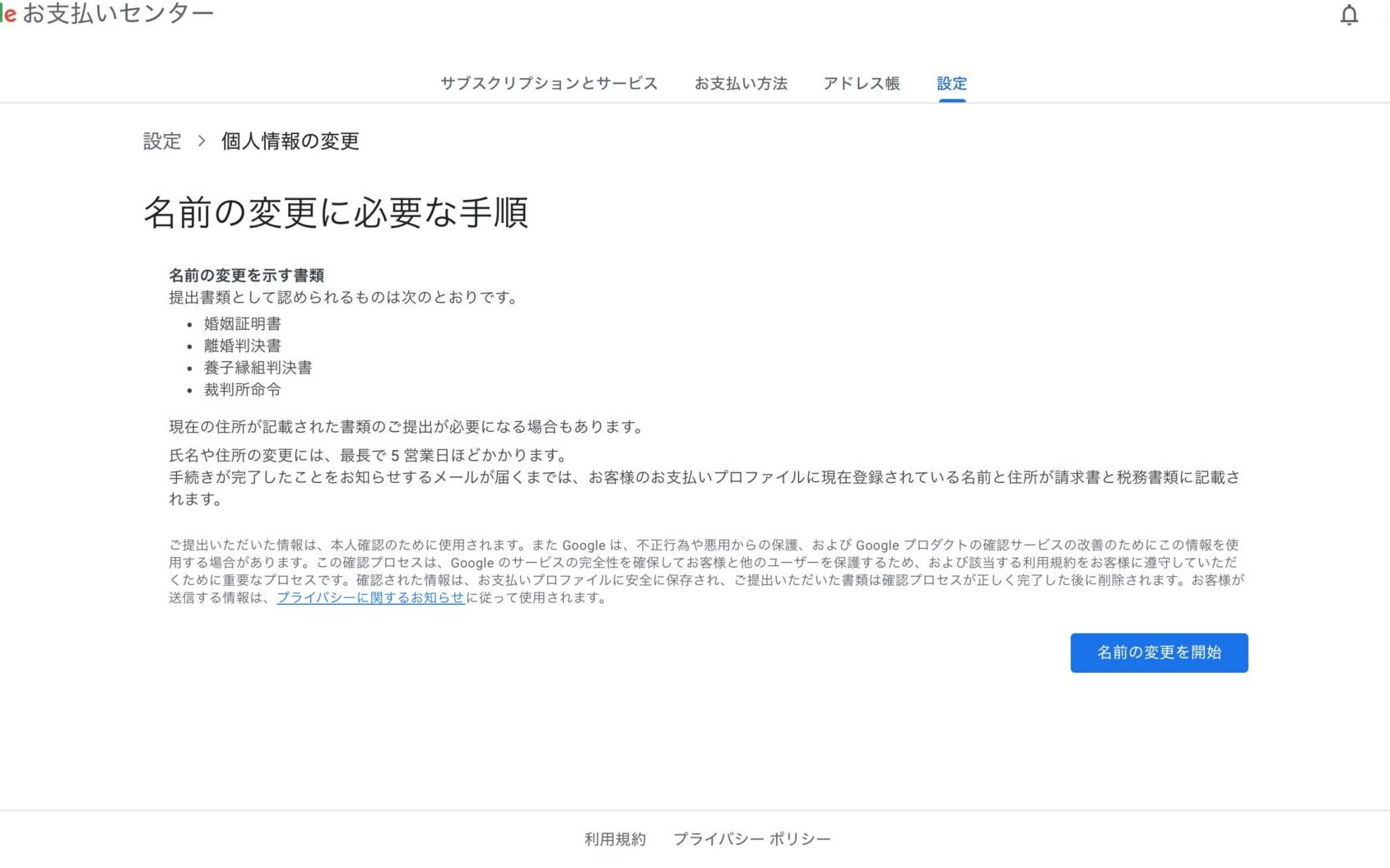The height and width of the screenshot is (868, 1390).
Task: Click the 名前の変更に必要な手順 heading
Action: point(336,212)
